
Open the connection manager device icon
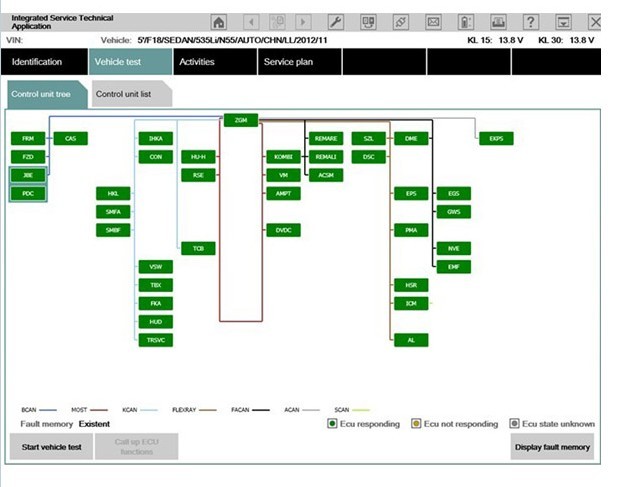[368, 22]
